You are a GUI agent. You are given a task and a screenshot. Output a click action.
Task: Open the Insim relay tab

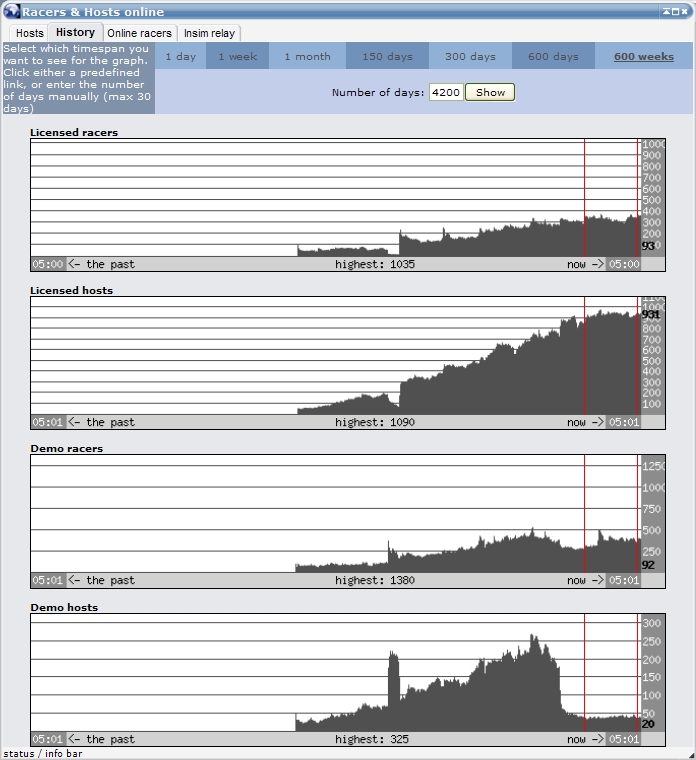209,33
